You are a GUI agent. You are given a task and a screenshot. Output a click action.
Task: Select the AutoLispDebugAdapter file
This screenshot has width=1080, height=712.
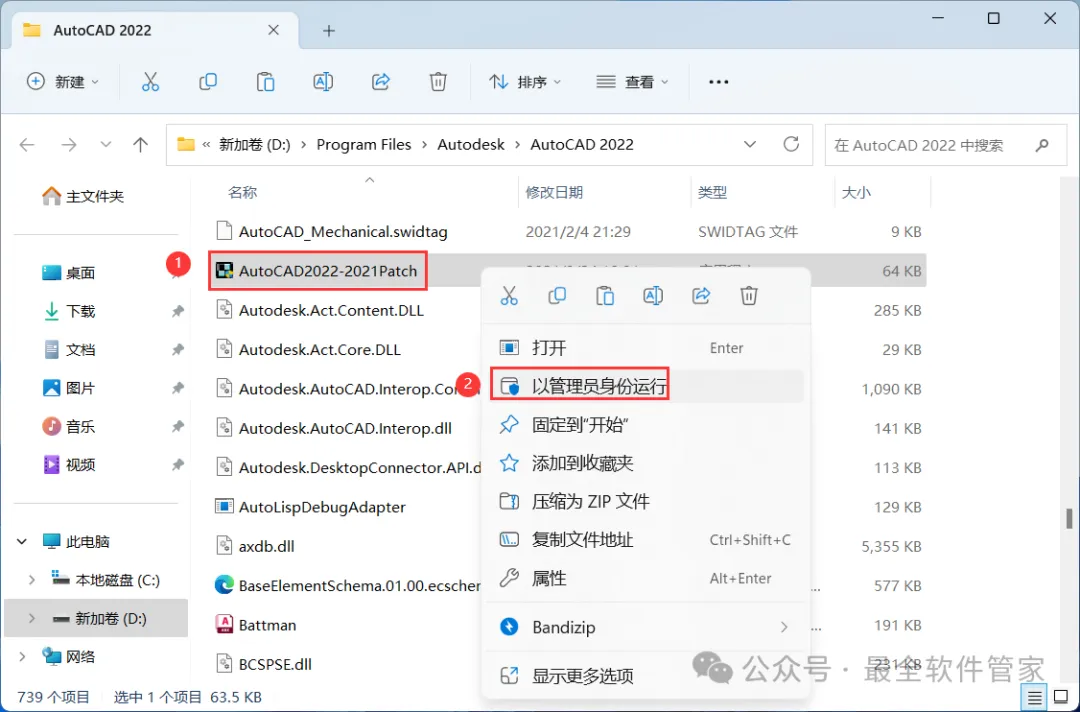[x=322, y=507]
